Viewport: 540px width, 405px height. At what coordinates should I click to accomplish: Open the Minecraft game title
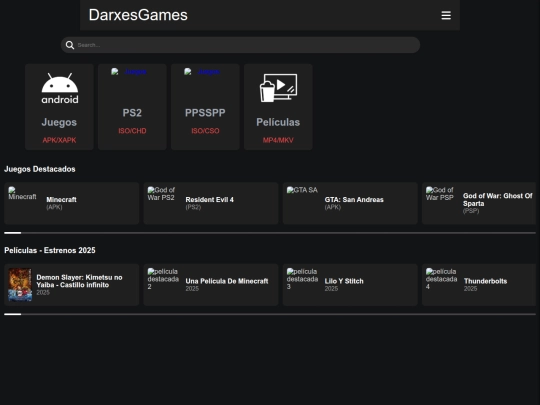(62, 200)
